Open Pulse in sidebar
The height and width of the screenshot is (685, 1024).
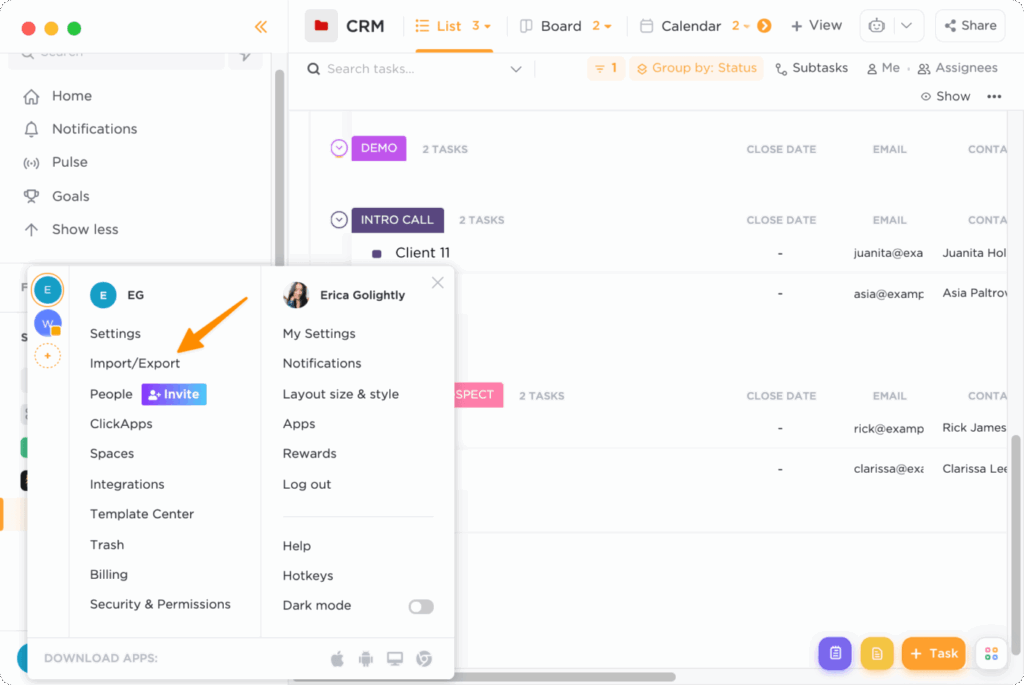point(69,162)
